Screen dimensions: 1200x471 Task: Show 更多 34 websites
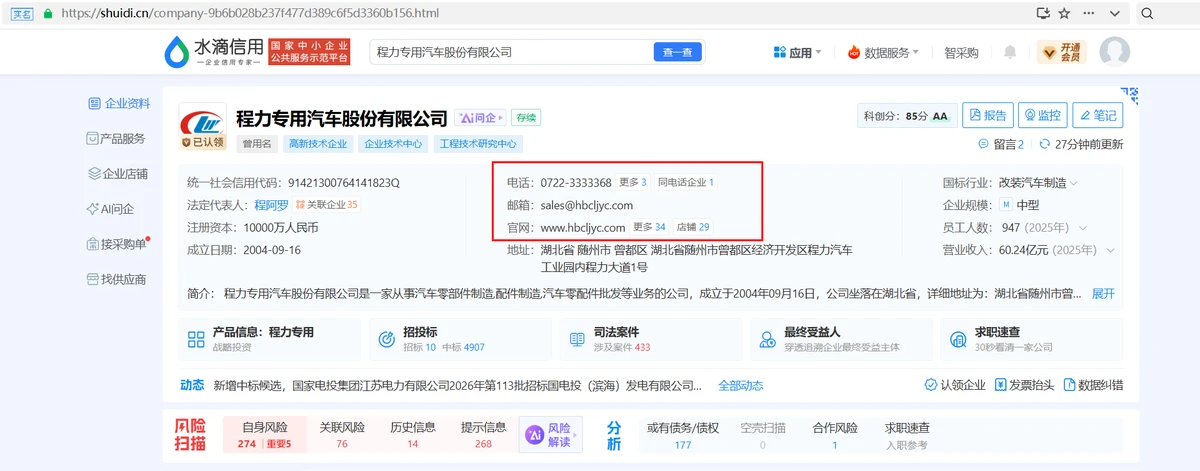(x=649, y=228)
